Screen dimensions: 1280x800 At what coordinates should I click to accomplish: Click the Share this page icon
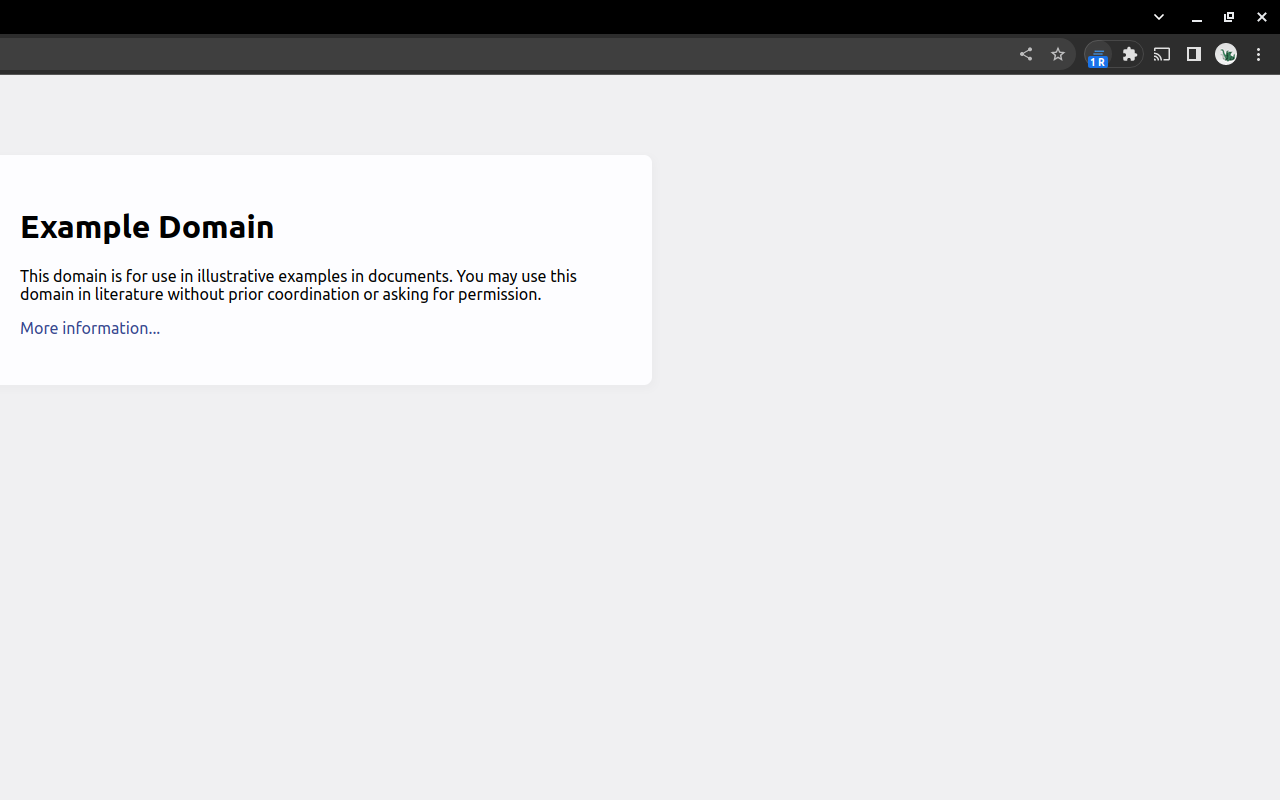[1025, 55]
